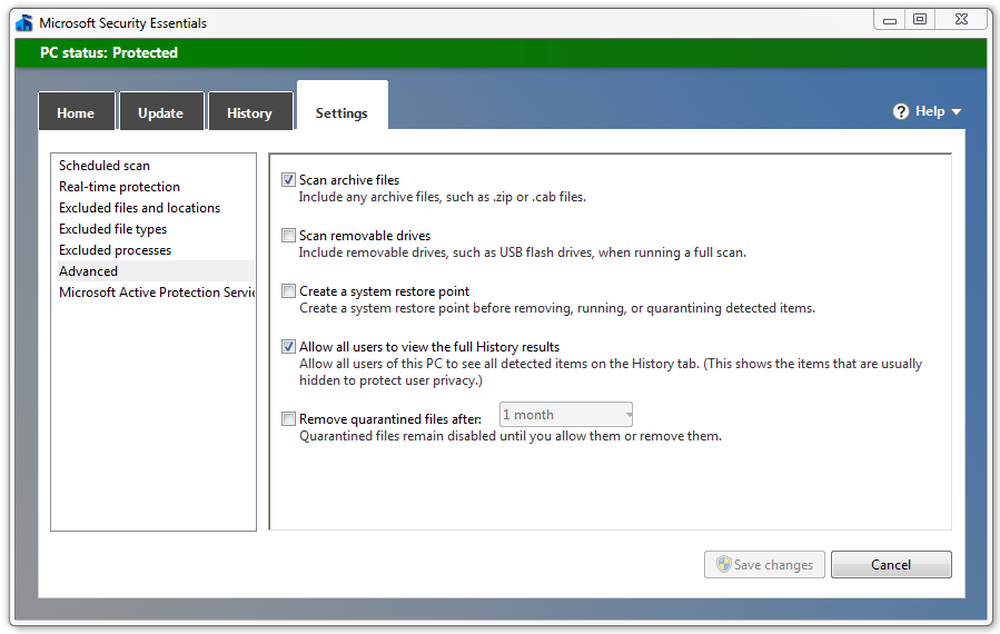Click 'Quarantined files remain disabled' description text
The image size is (1000, 634).
tap(510, 436)
